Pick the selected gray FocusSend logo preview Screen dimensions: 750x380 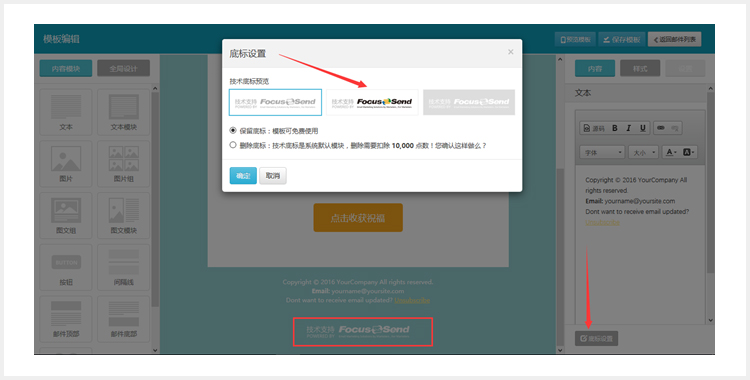pyautogui.click(x=275, y=102)
